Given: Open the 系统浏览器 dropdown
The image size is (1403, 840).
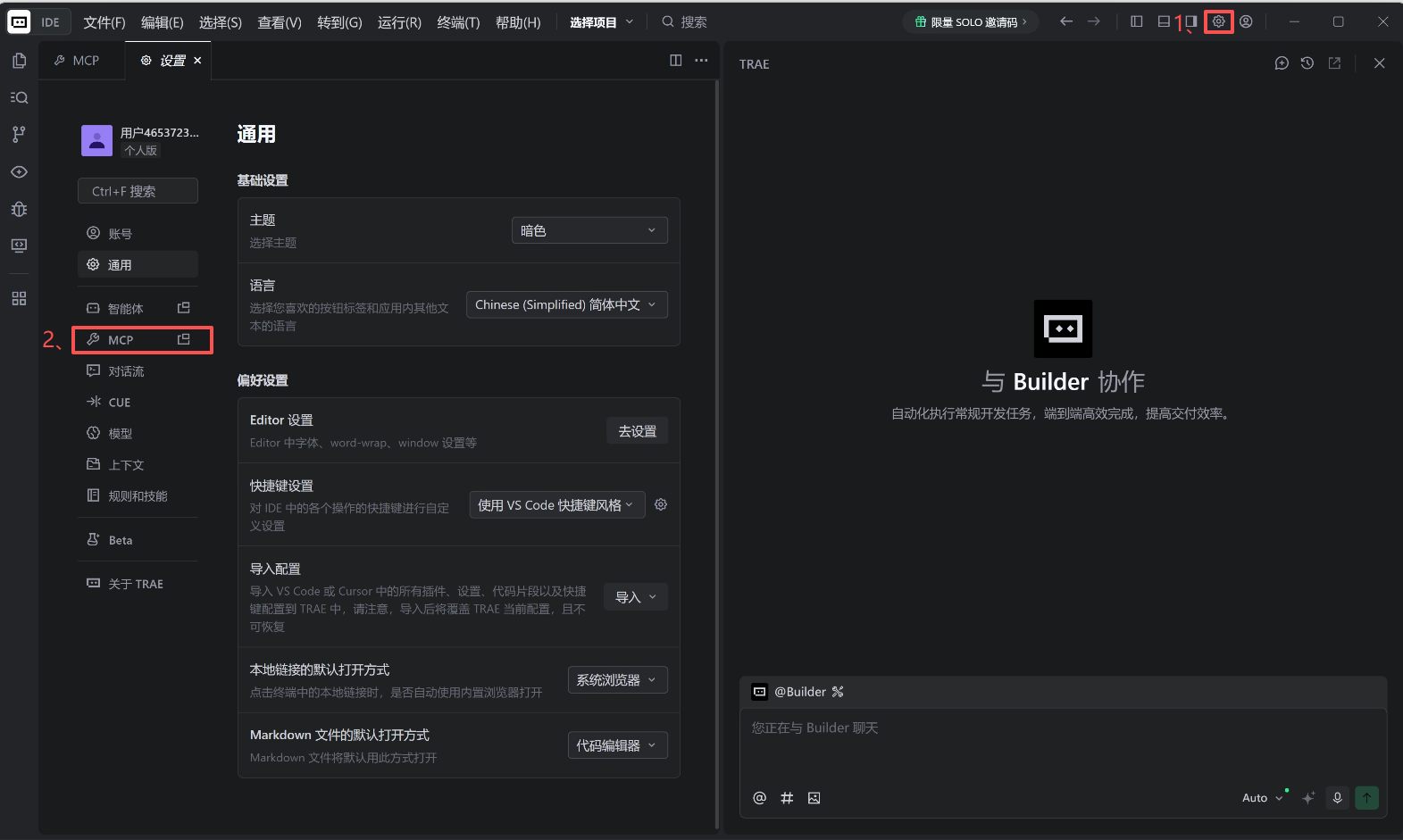Looking at the screenshot, I should tap(618, 680).
